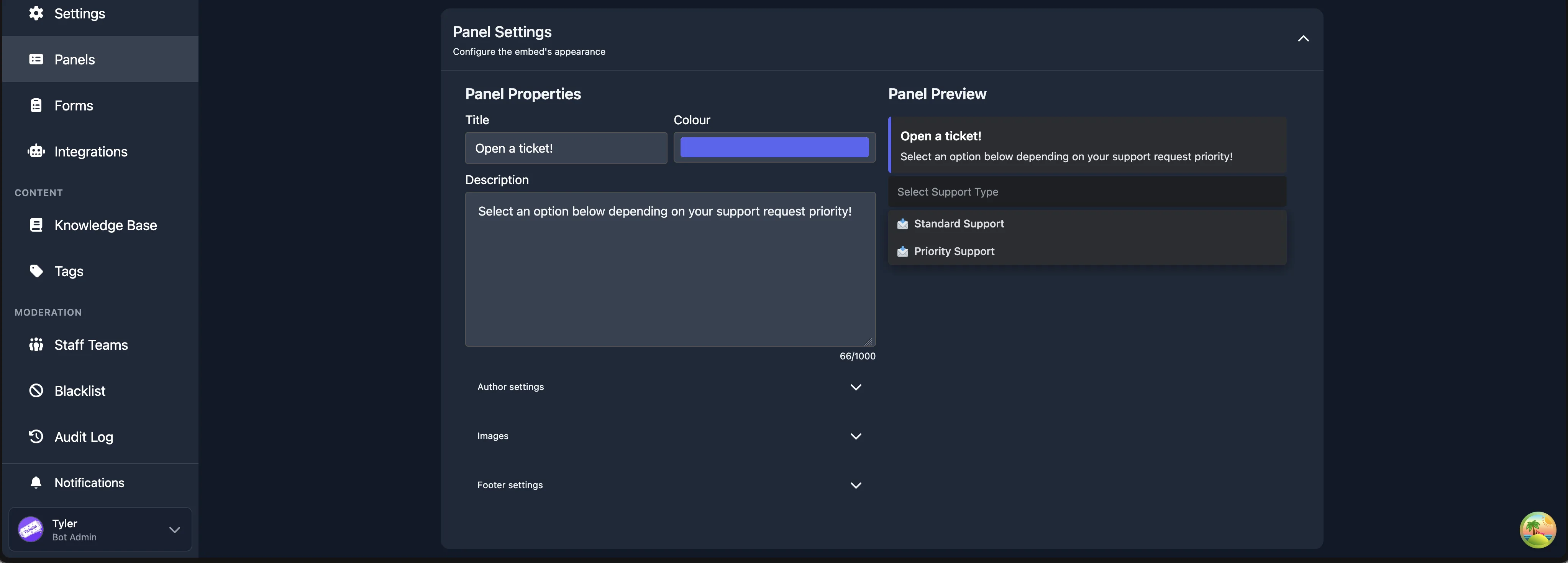Expand Footer settings section
The width and height of the screenshot is (1568, 563).
click(x=669, y=485)
